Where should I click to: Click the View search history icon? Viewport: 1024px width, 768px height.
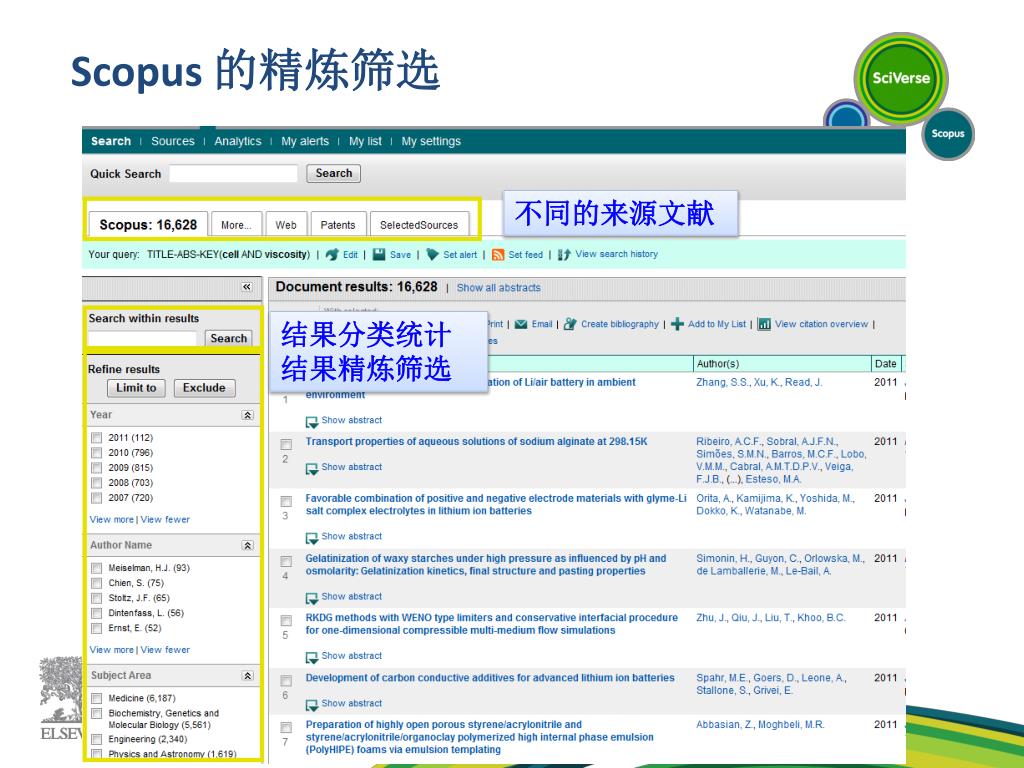pos(564,255)
